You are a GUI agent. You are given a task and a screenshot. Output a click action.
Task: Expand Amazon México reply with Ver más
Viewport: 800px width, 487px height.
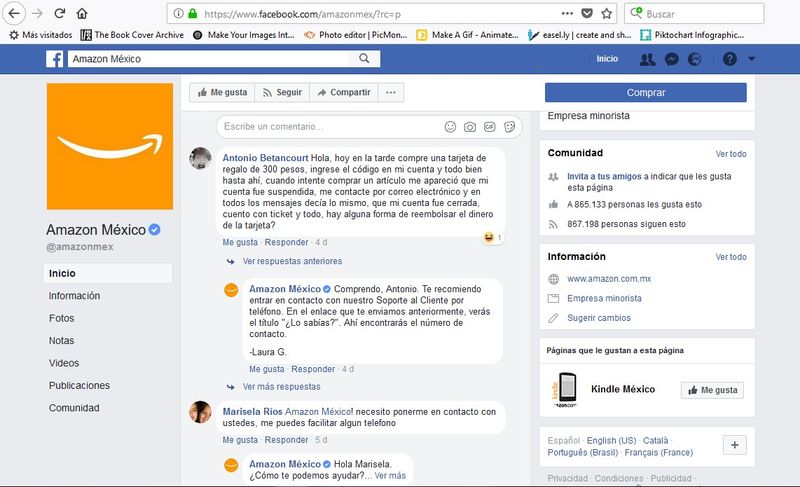390,476
